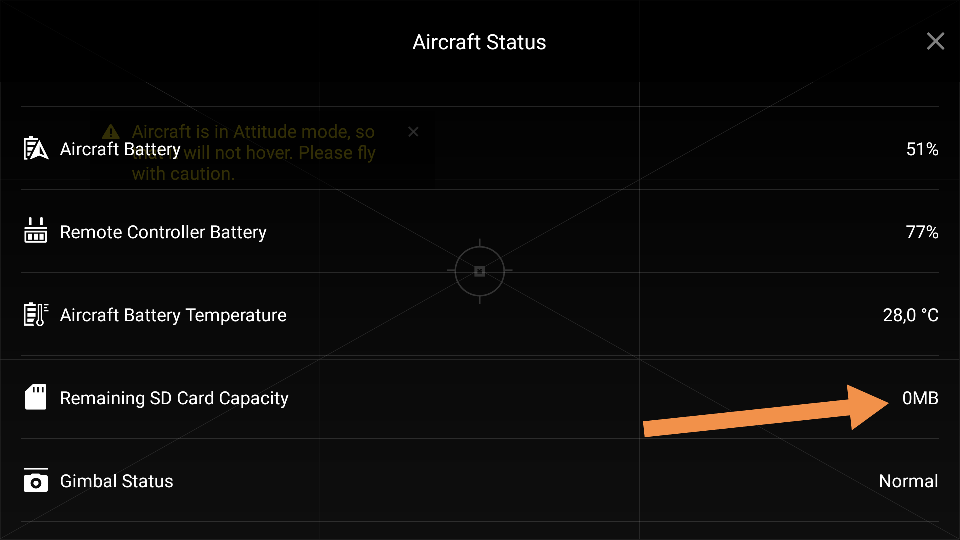
Task: Click the 77% controller battery value
Action: click(922, 232)
